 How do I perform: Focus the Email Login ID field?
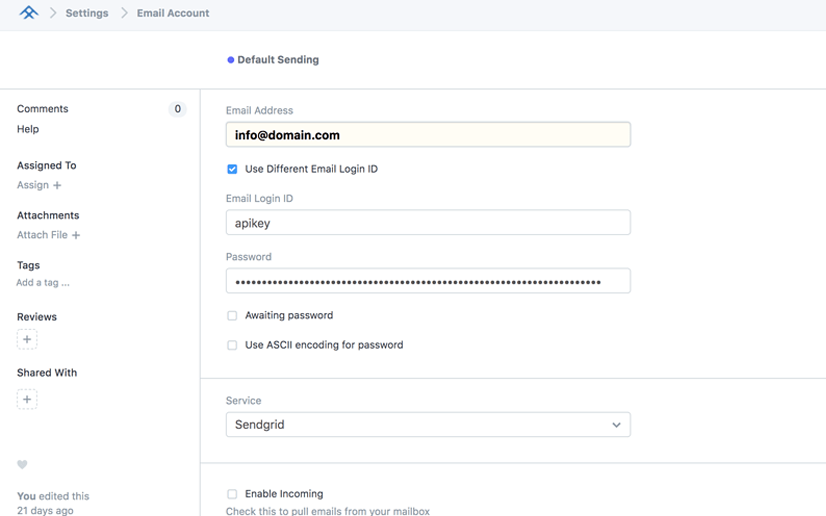428,223
